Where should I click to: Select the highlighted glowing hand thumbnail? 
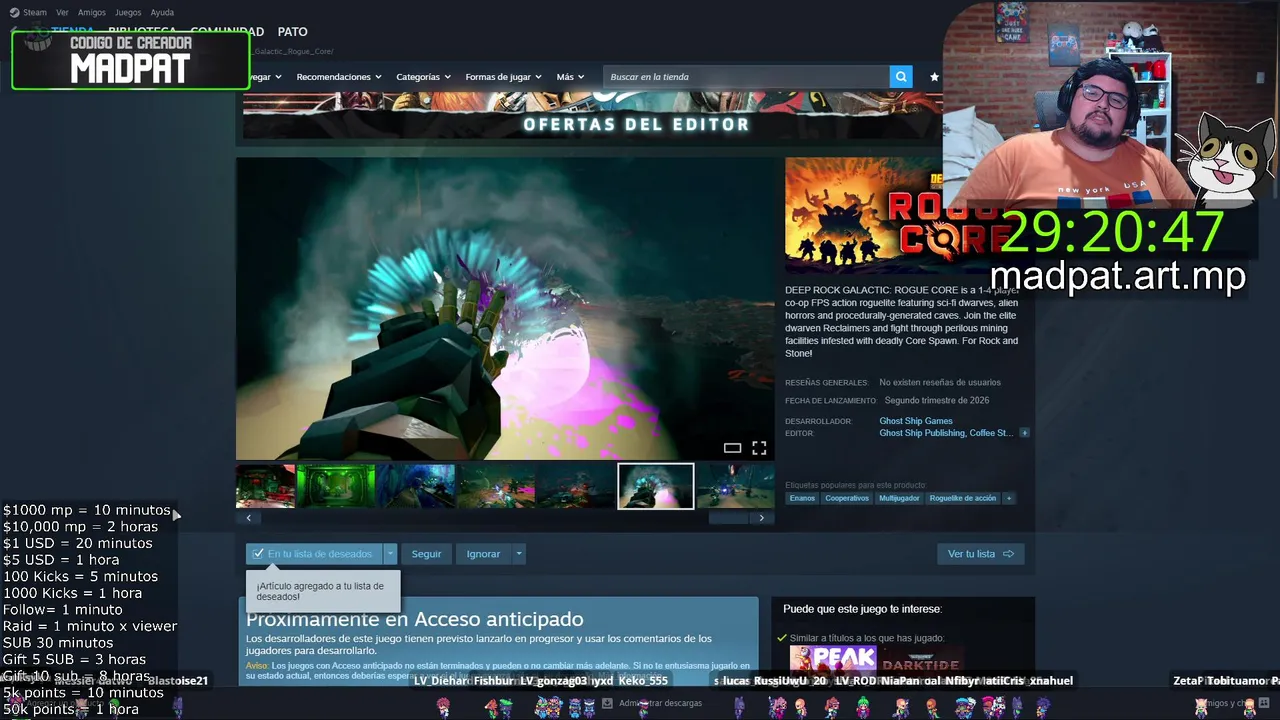click(x=656, y=486)
